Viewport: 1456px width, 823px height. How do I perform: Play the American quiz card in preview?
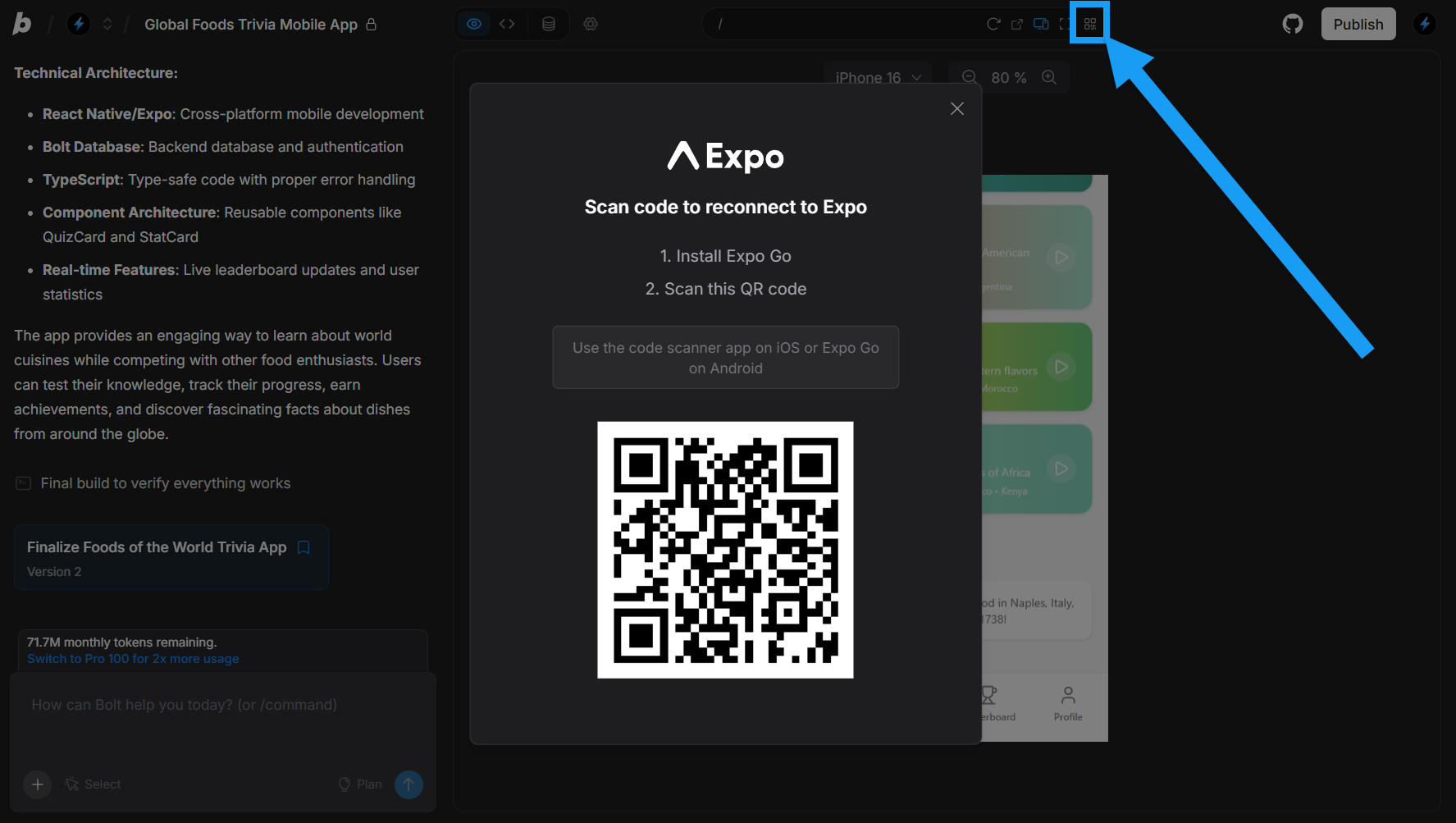[x=1061, y=257]
